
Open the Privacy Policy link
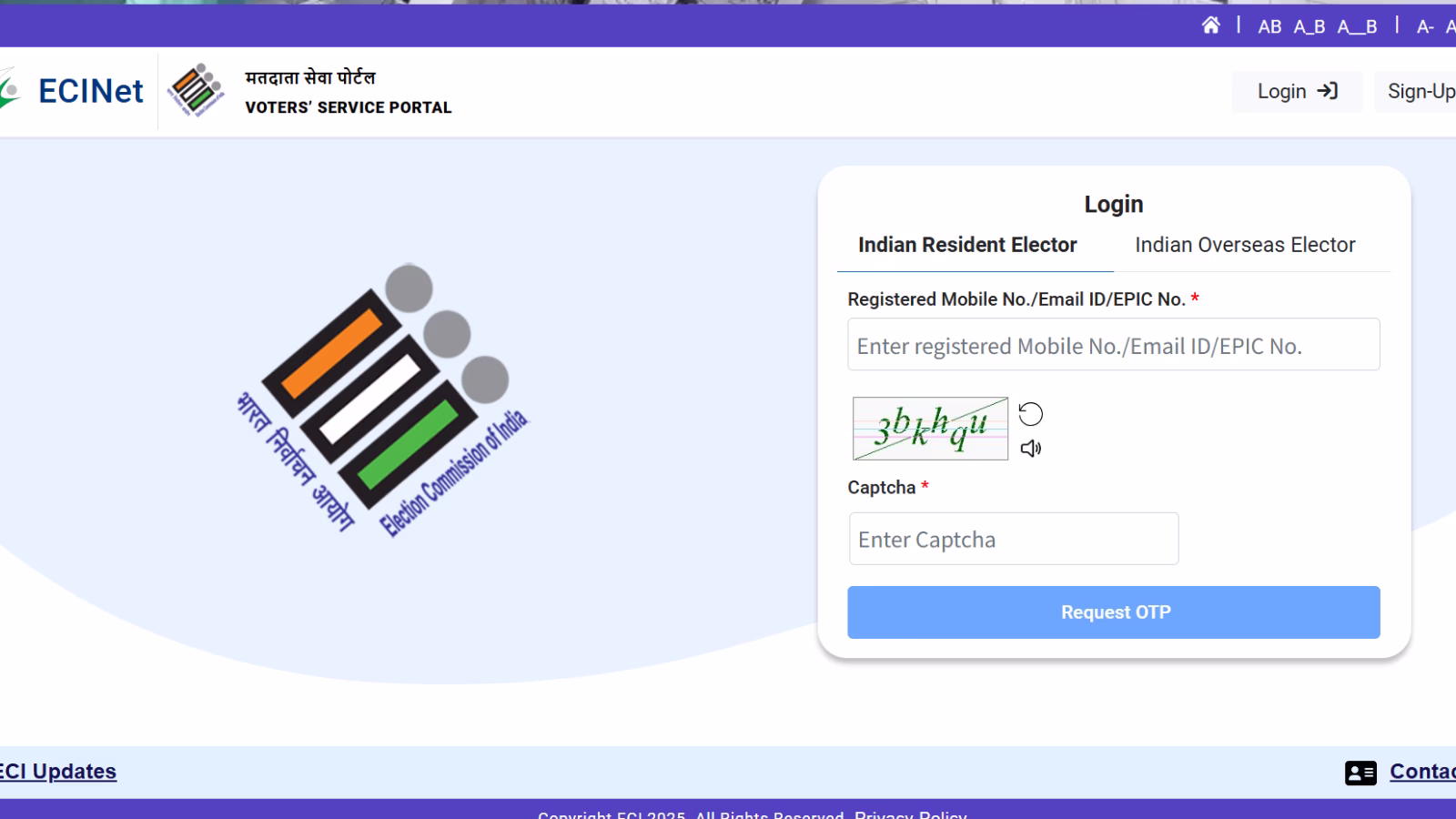(911, 814)
